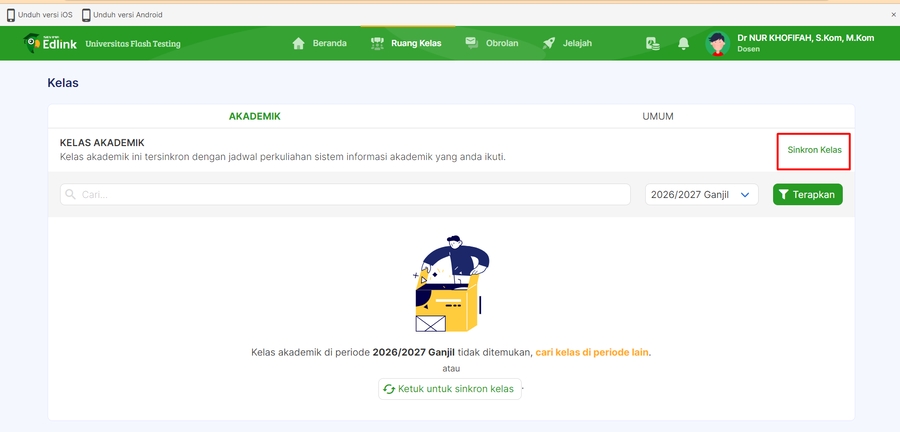Open the Ruang Kelas menu
Image resolution: width=900 pixels, height=432 pixels.
pyautogui.click(x=405, y=43)
